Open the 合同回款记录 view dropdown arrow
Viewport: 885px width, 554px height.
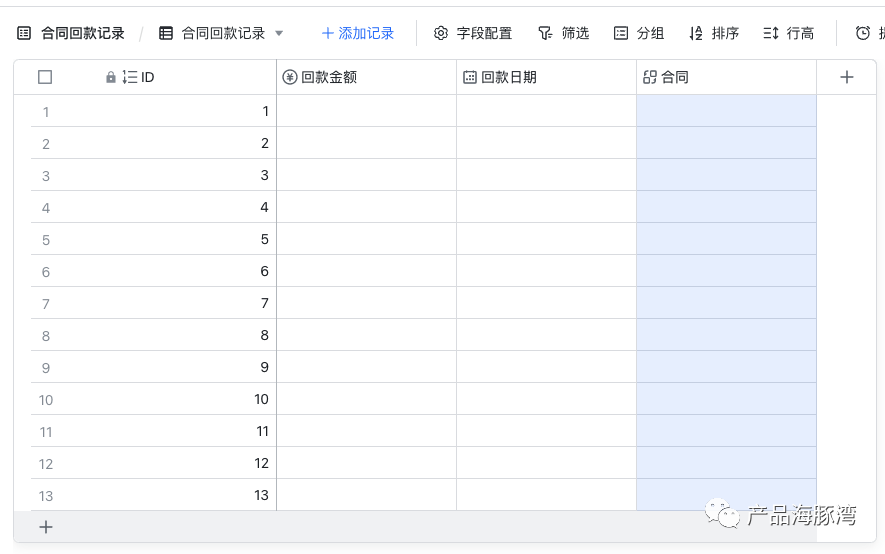tap(279, 33)
